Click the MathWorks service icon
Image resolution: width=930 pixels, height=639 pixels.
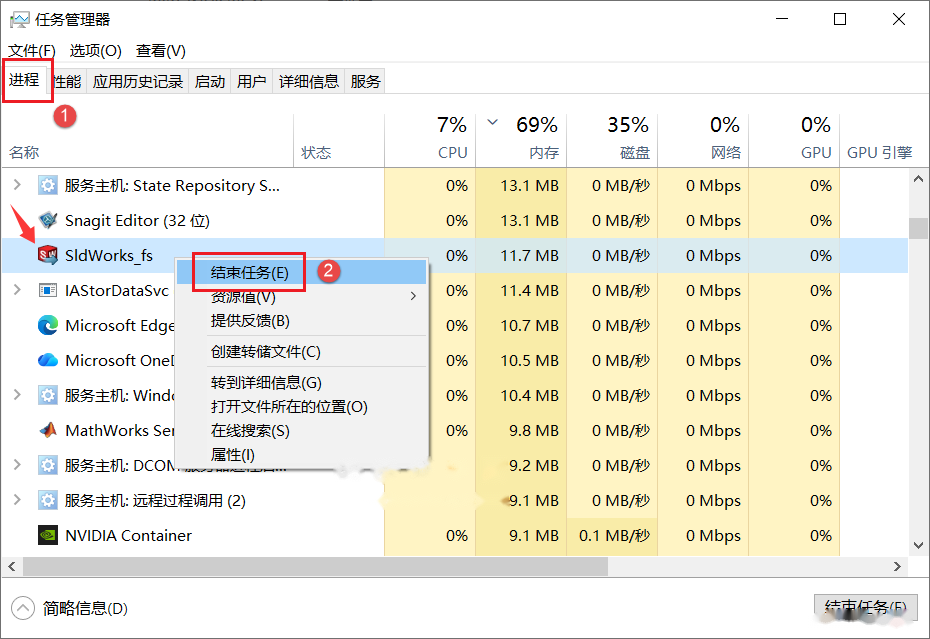click(47, 430)
